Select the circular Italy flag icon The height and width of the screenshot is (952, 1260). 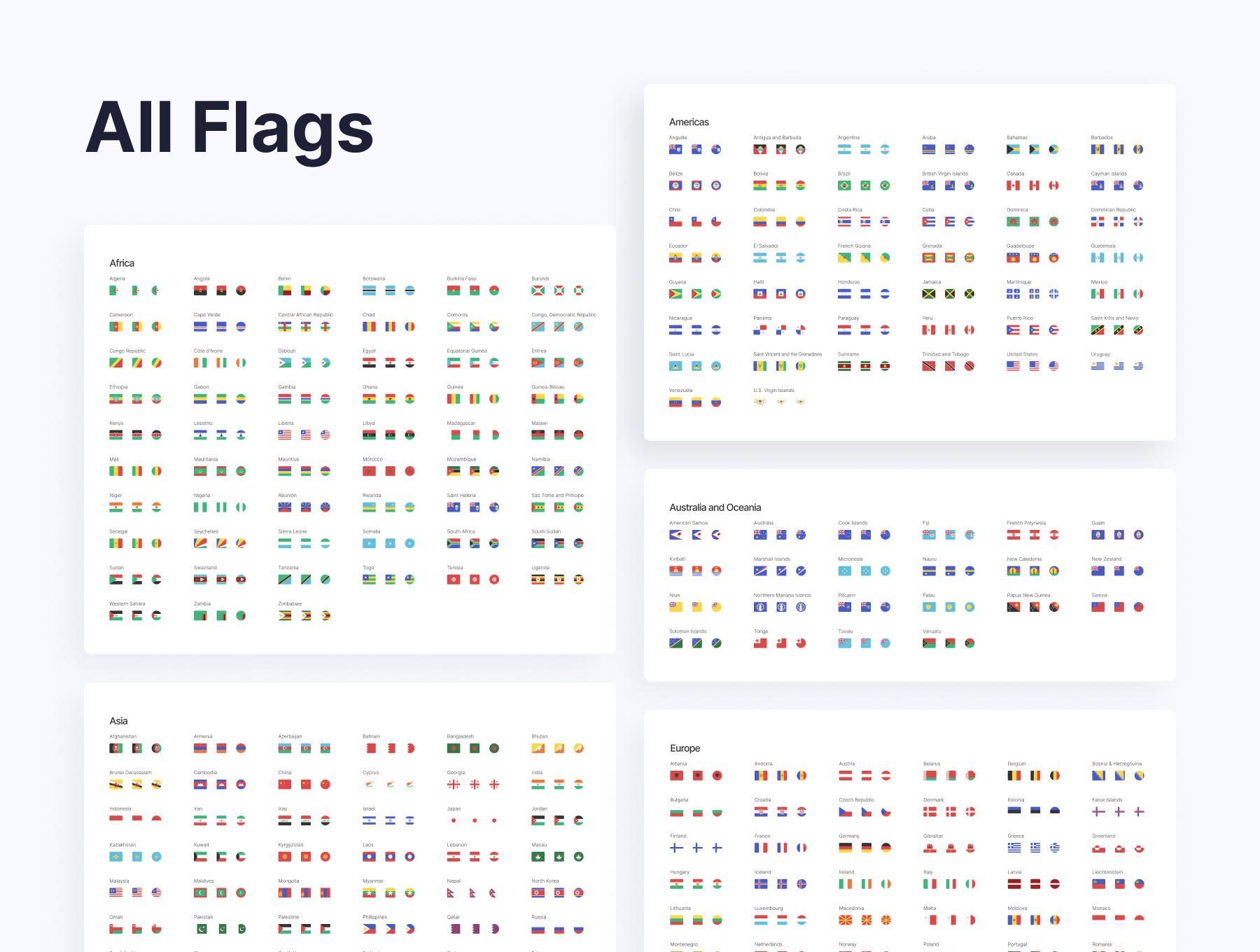coord(970,884)
